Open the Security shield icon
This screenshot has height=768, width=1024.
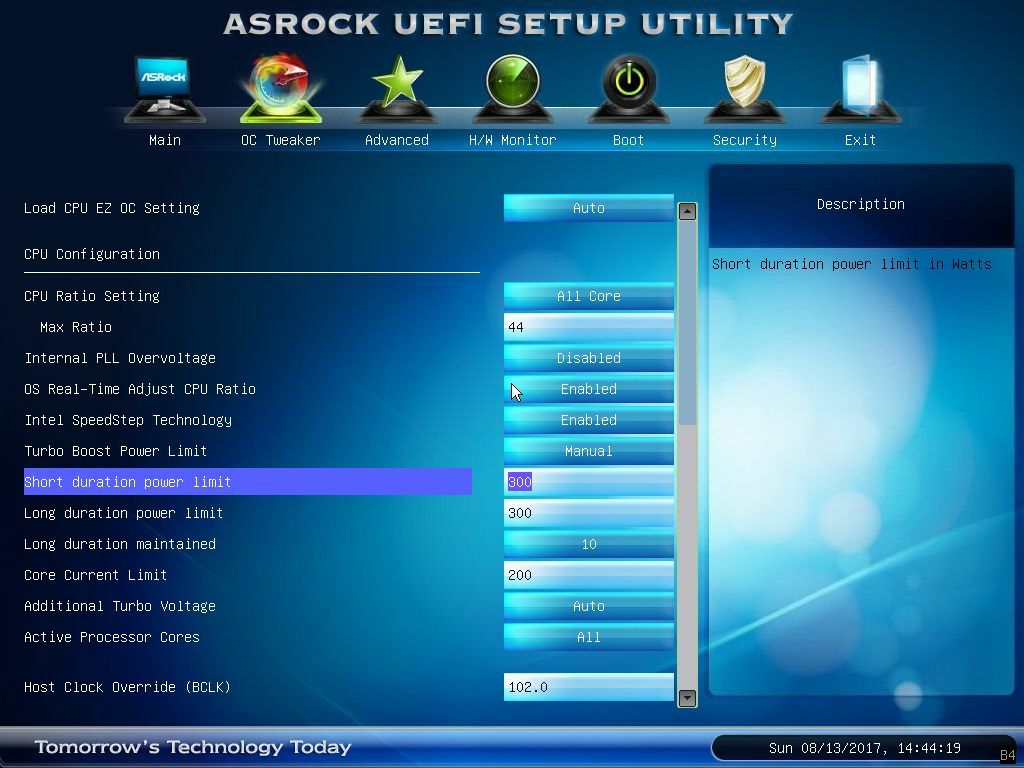(x=744, y=89)
